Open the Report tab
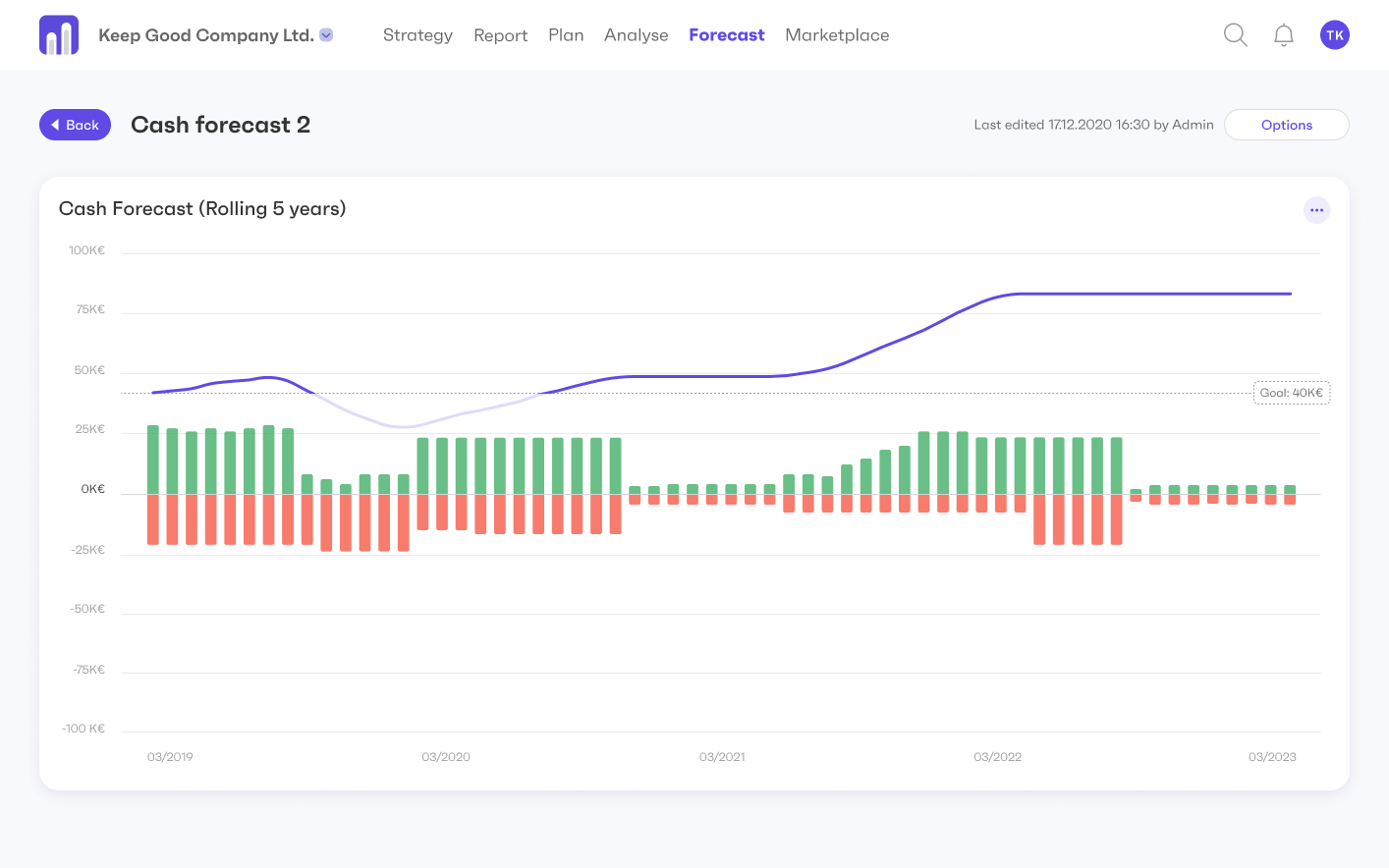 (500, 35)
